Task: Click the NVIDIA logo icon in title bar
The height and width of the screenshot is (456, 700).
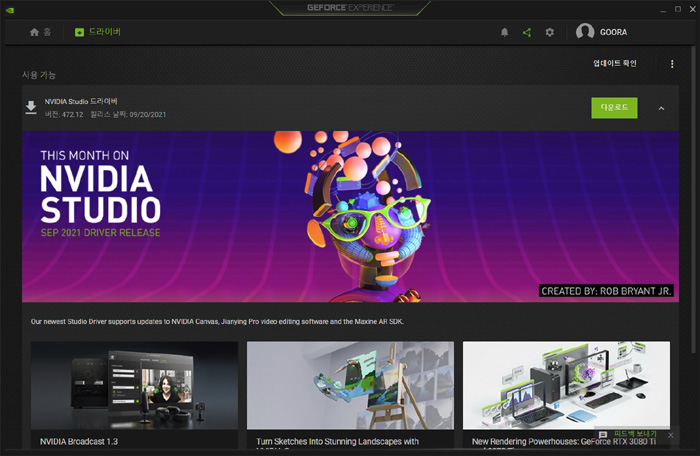Action: coord(10,9)
